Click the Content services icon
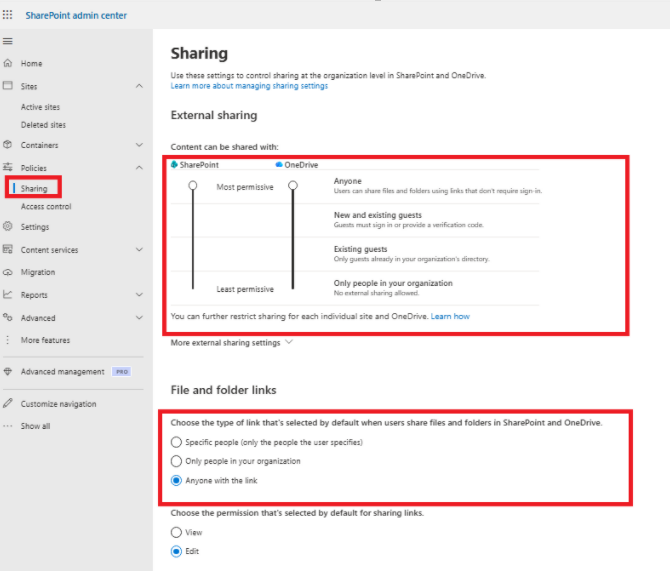Viewport: 670px width, 571px height. coord(8,249)
